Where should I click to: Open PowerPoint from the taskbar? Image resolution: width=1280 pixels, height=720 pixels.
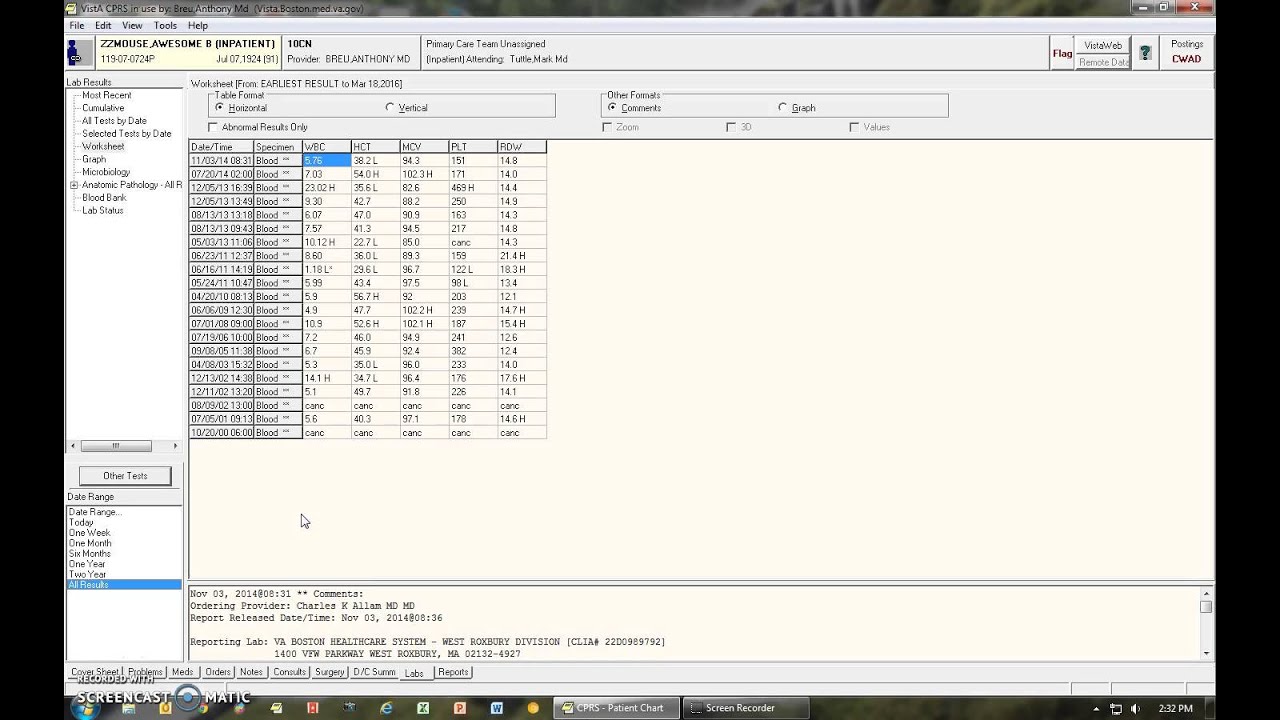pos(460,707)
